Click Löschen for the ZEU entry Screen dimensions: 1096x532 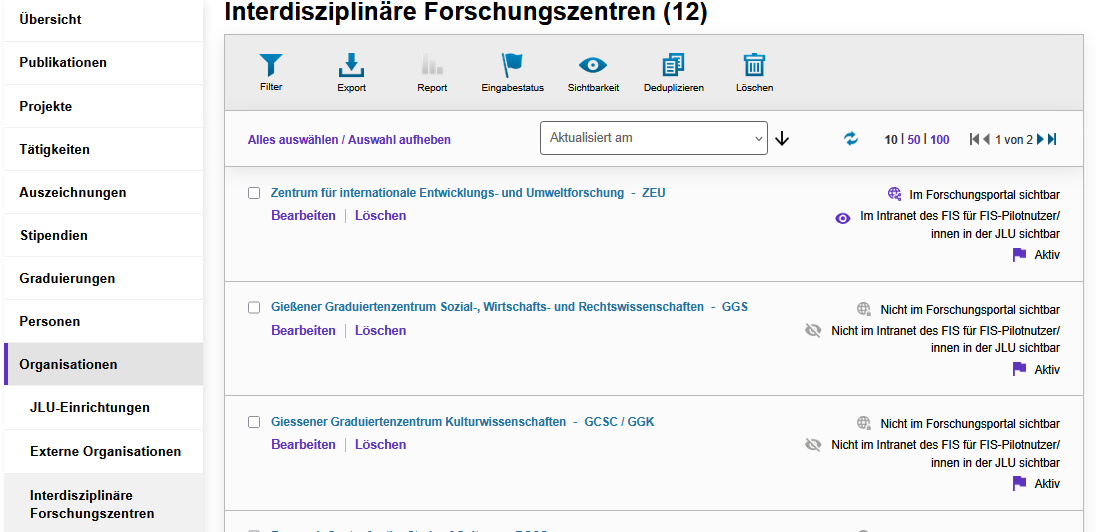click(x=380, y=215)
